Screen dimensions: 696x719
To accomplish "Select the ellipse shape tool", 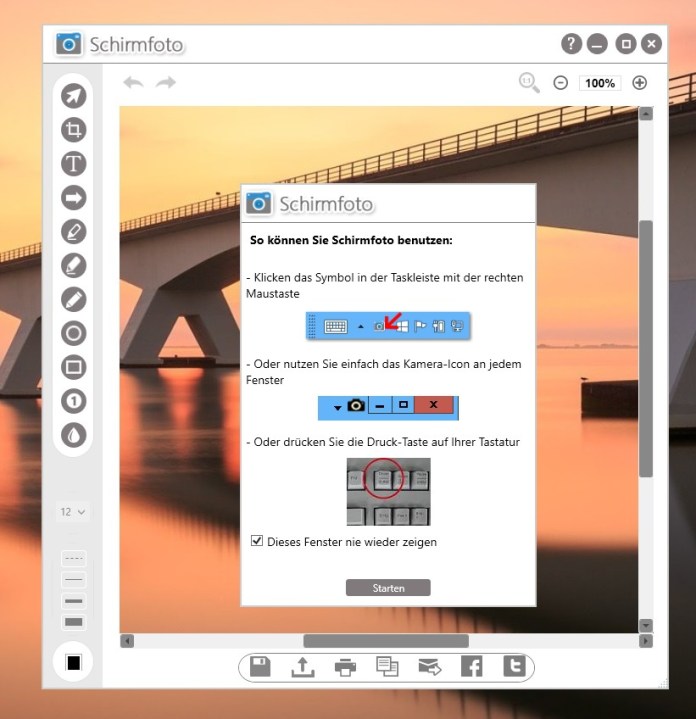I will (74, 333).
